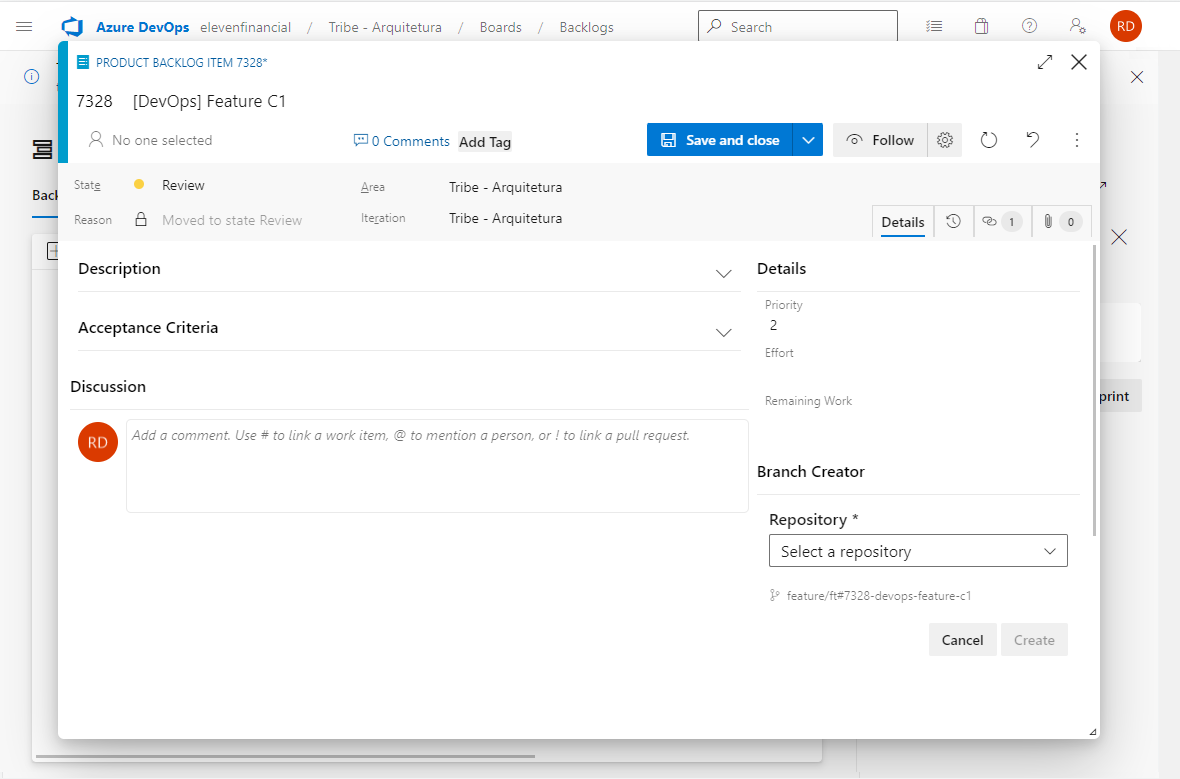1180x779 pixels.
Task: Open the Iteration field Tribe - Arquitetura
Action: point(506,218)
